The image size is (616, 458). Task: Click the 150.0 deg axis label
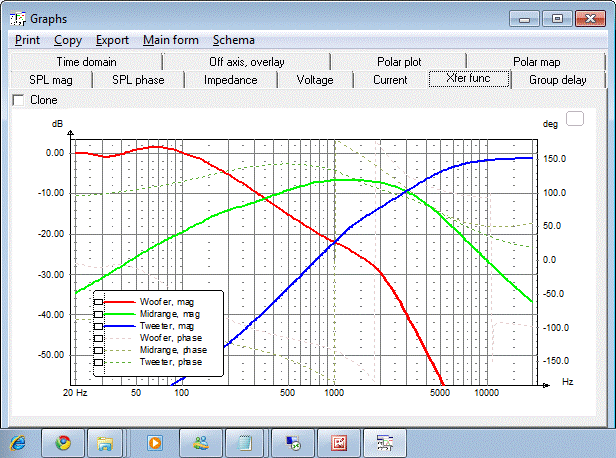[x=554, y=159]
